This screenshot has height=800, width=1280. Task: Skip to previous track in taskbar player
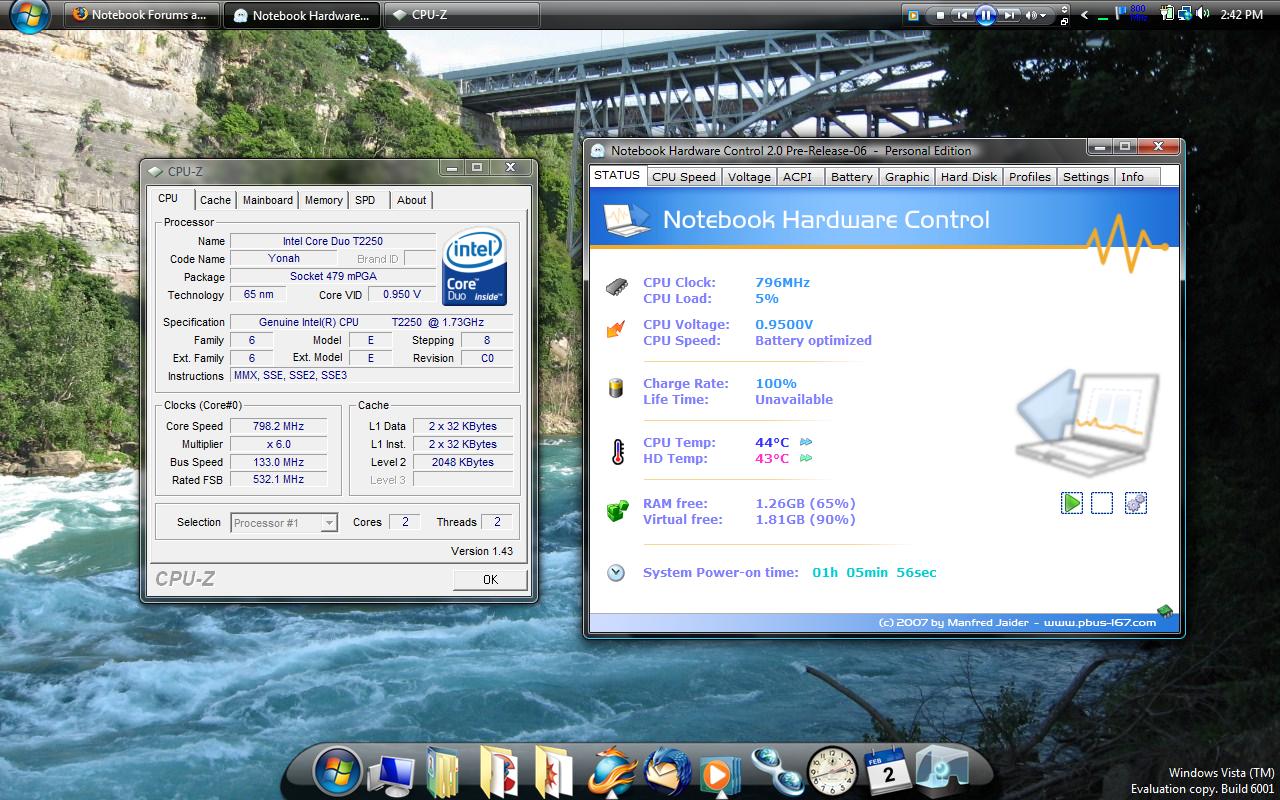click(x=962, y=15)
